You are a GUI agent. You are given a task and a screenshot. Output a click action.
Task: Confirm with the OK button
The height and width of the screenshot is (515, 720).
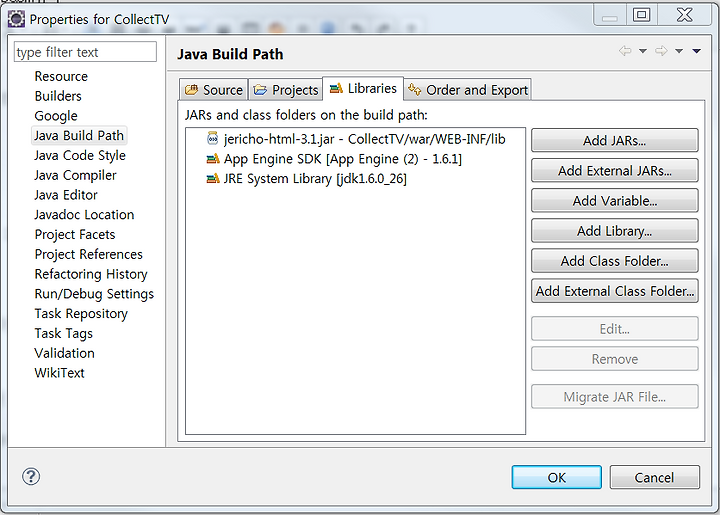[557, 477]
